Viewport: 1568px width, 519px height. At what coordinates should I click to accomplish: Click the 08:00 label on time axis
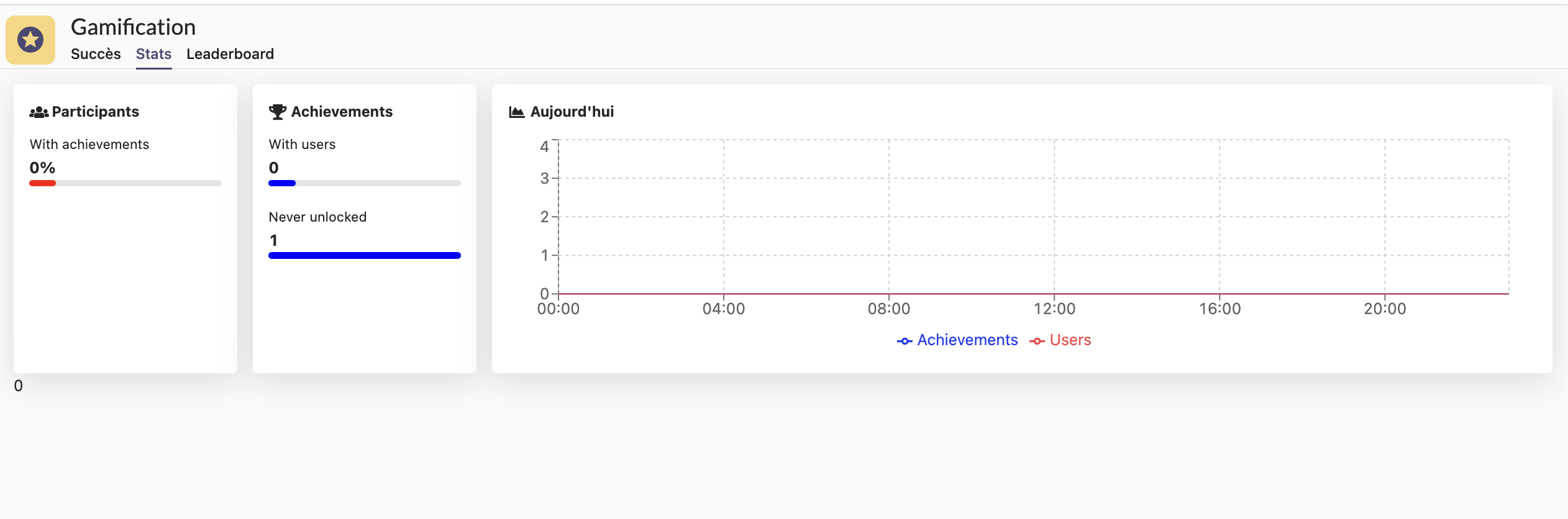pos(889,309)
